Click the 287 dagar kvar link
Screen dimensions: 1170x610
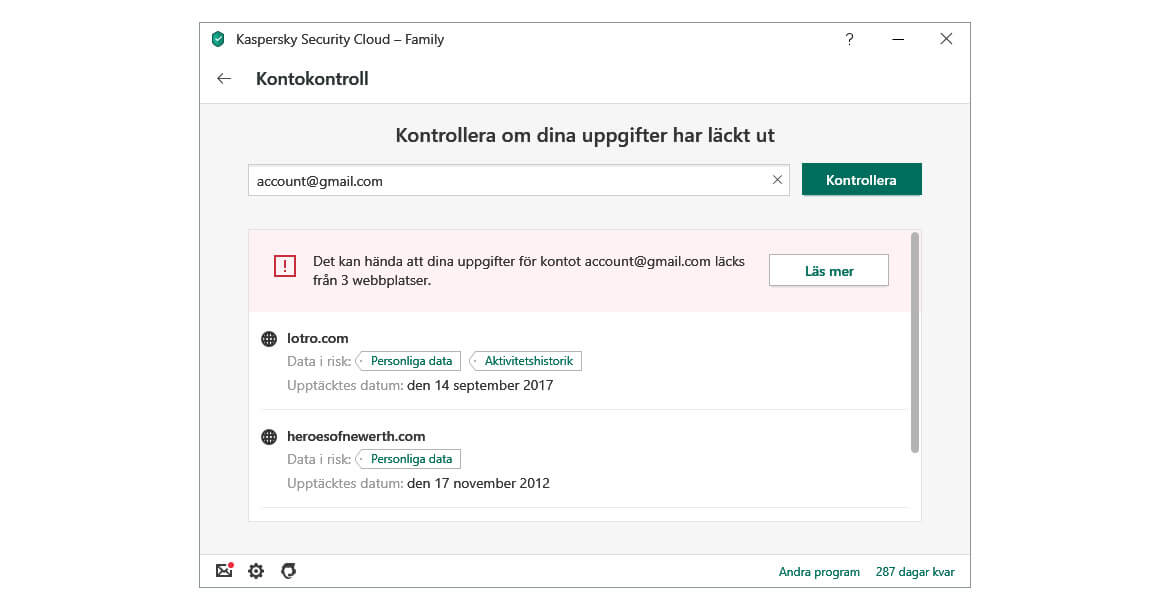click(915, 572)
